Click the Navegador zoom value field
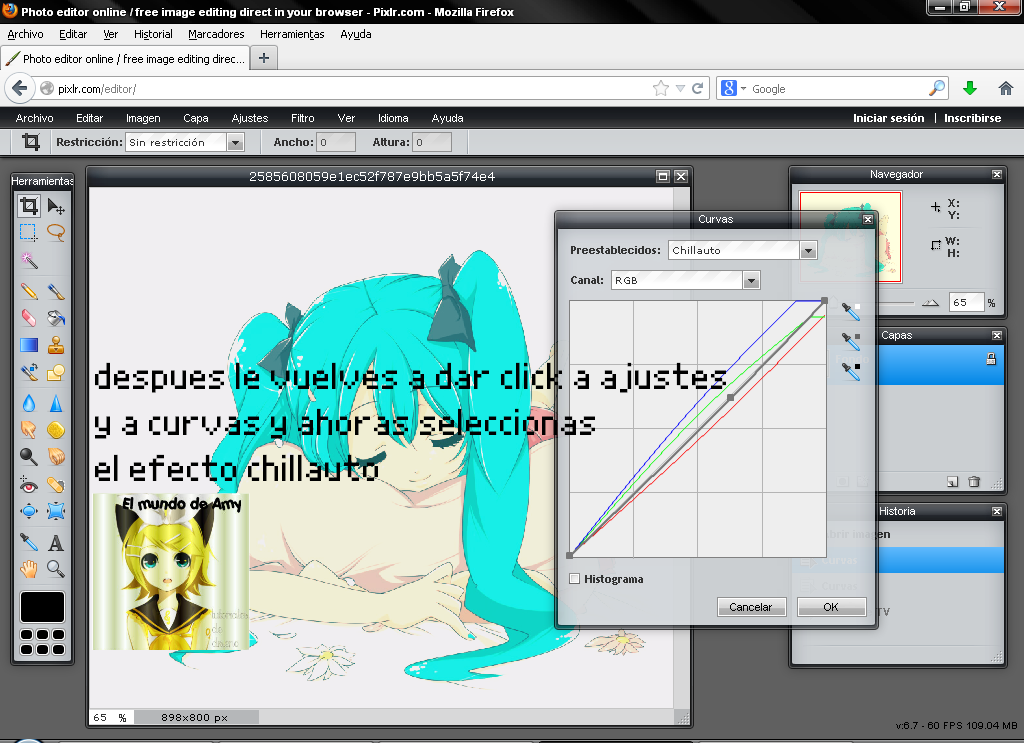Image resolution: width=1024 pixels, height=743 pixels. [x=966, y=302]
